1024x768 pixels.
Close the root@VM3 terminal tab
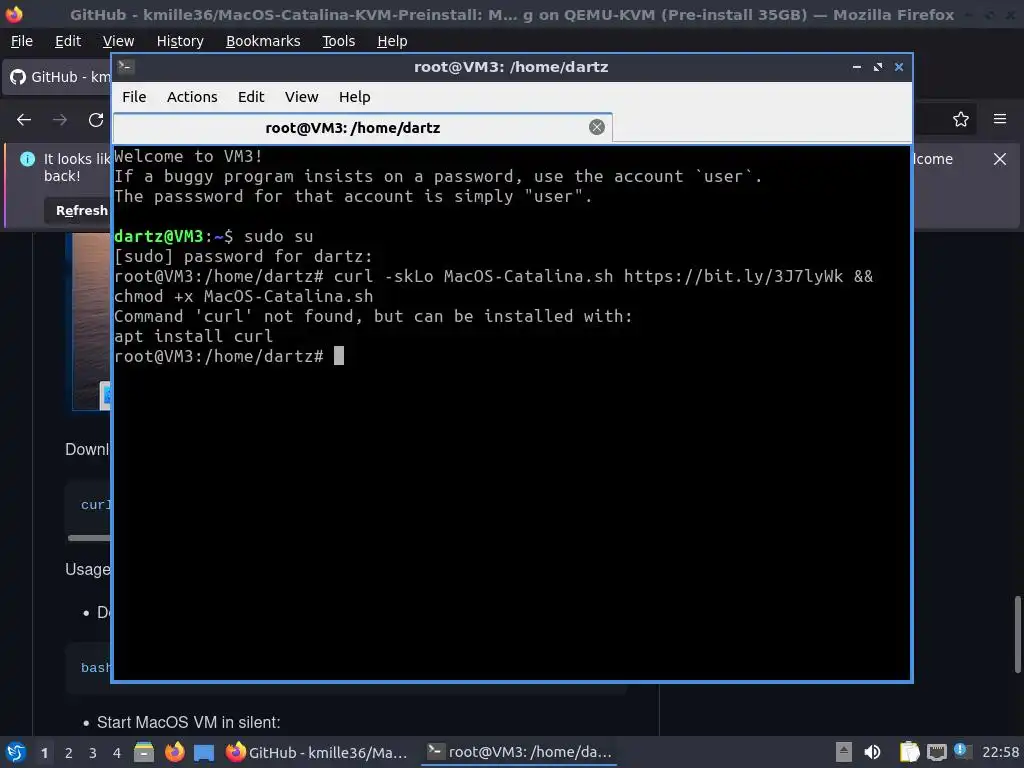tap(597, 127)
